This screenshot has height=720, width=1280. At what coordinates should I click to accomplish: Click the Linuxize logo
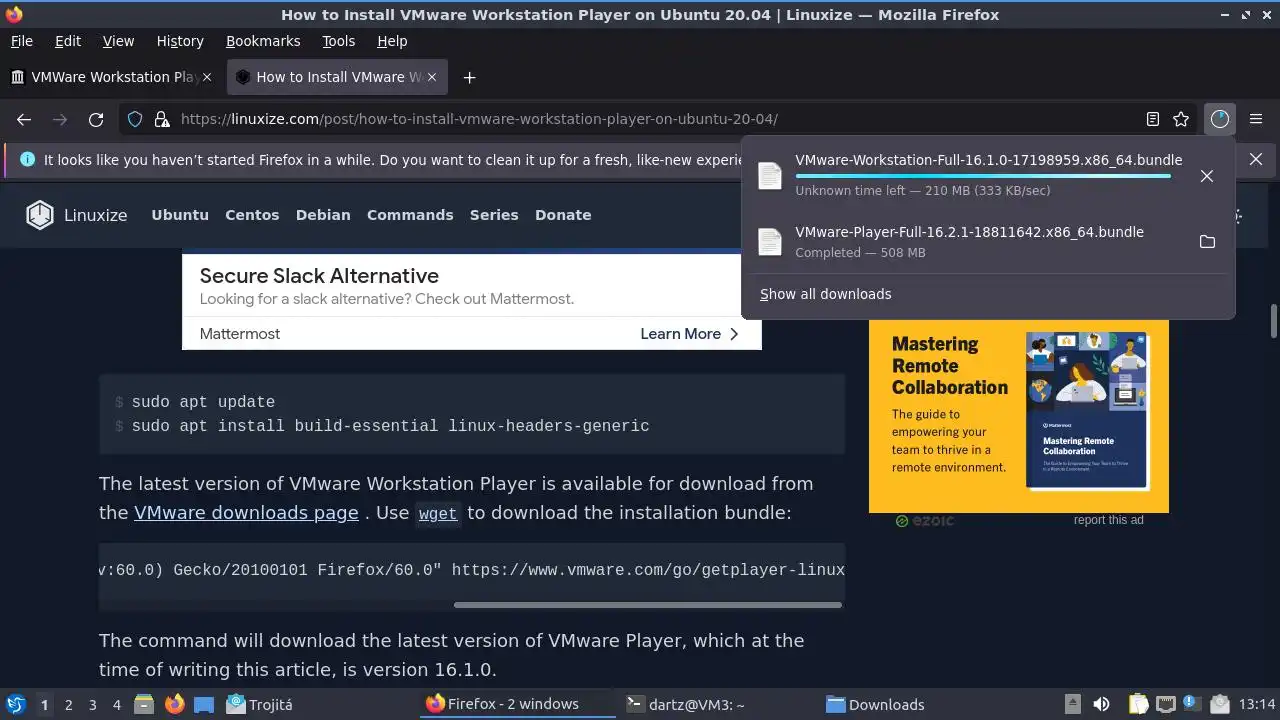coord(77,215)
